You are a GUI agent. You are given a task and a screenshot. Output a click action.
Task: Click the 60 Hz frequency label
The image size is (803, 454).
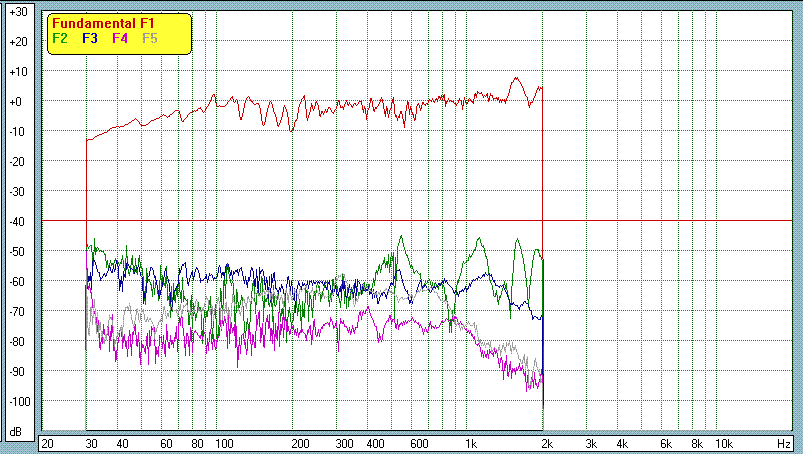click(x=166, y=444)
